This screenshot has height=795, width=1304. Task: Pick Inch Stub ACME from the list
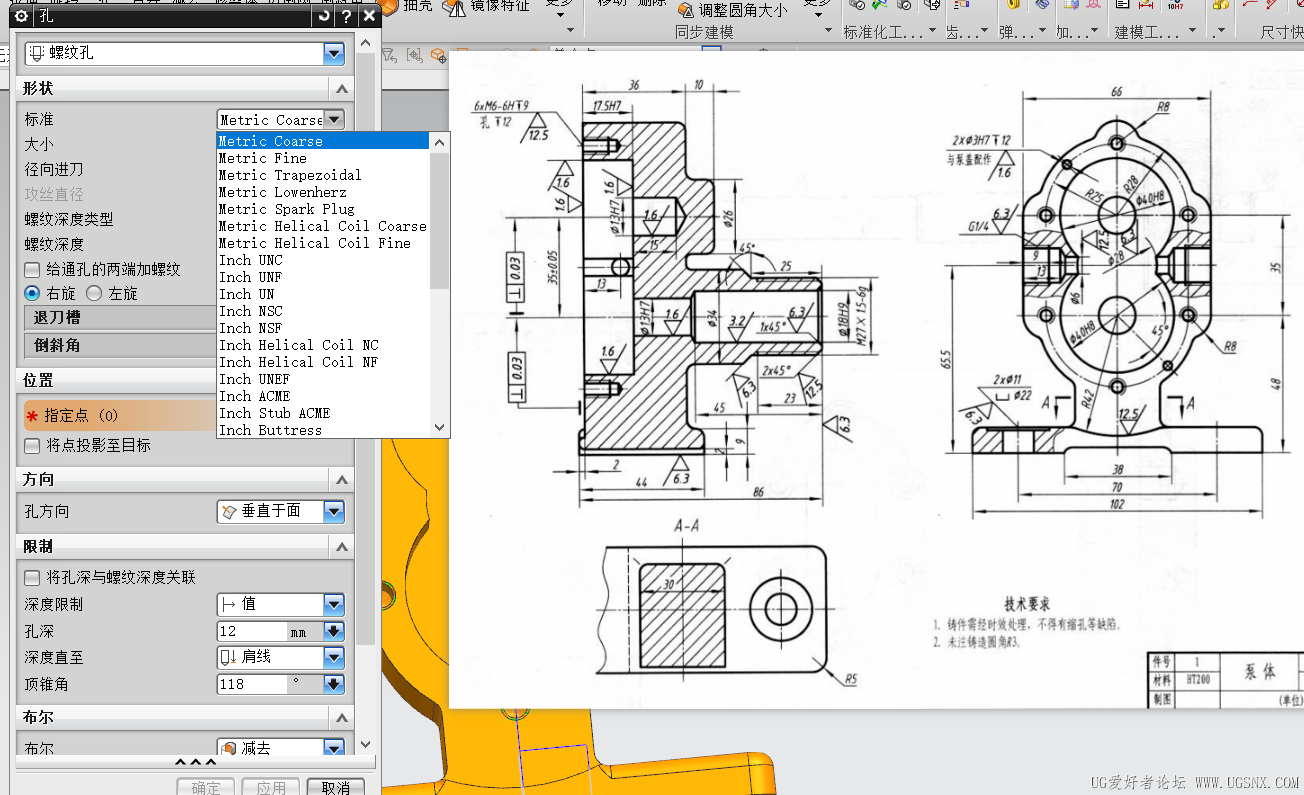pos(323,413)
